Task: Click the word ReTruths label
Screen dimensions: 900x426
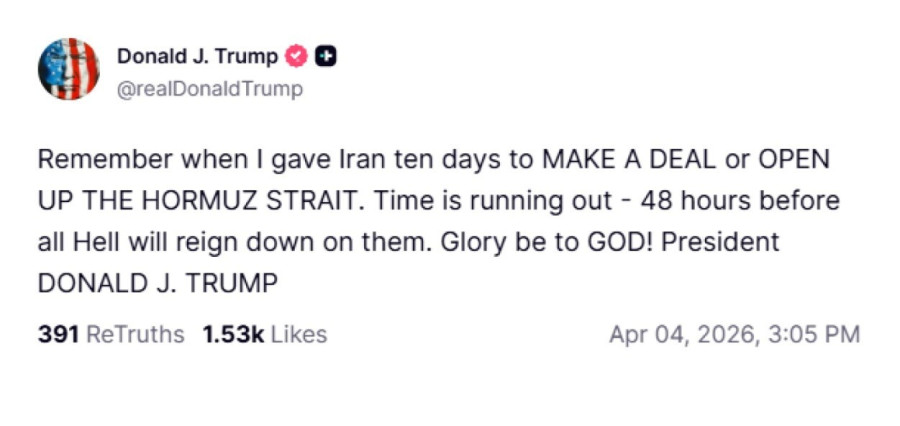Action: click(136, 334)
